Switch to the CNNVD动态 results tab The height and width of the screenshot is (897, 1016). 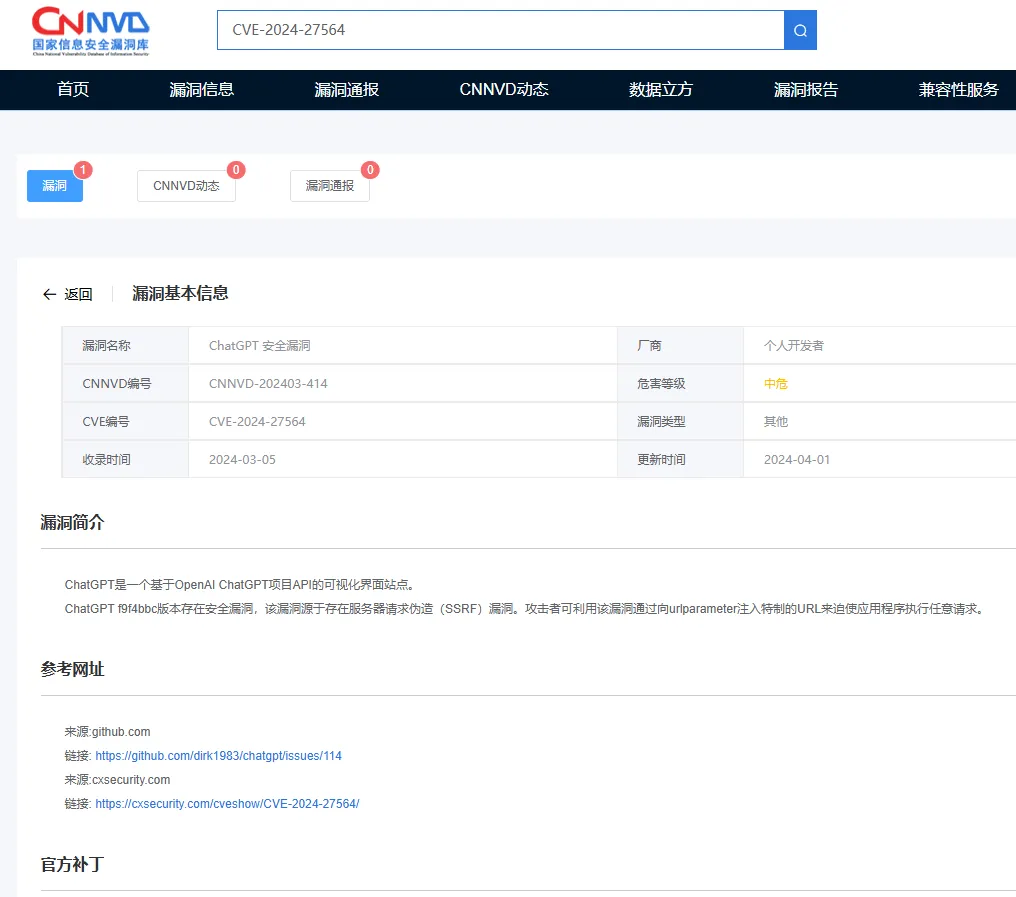click(x=186, y=186)
